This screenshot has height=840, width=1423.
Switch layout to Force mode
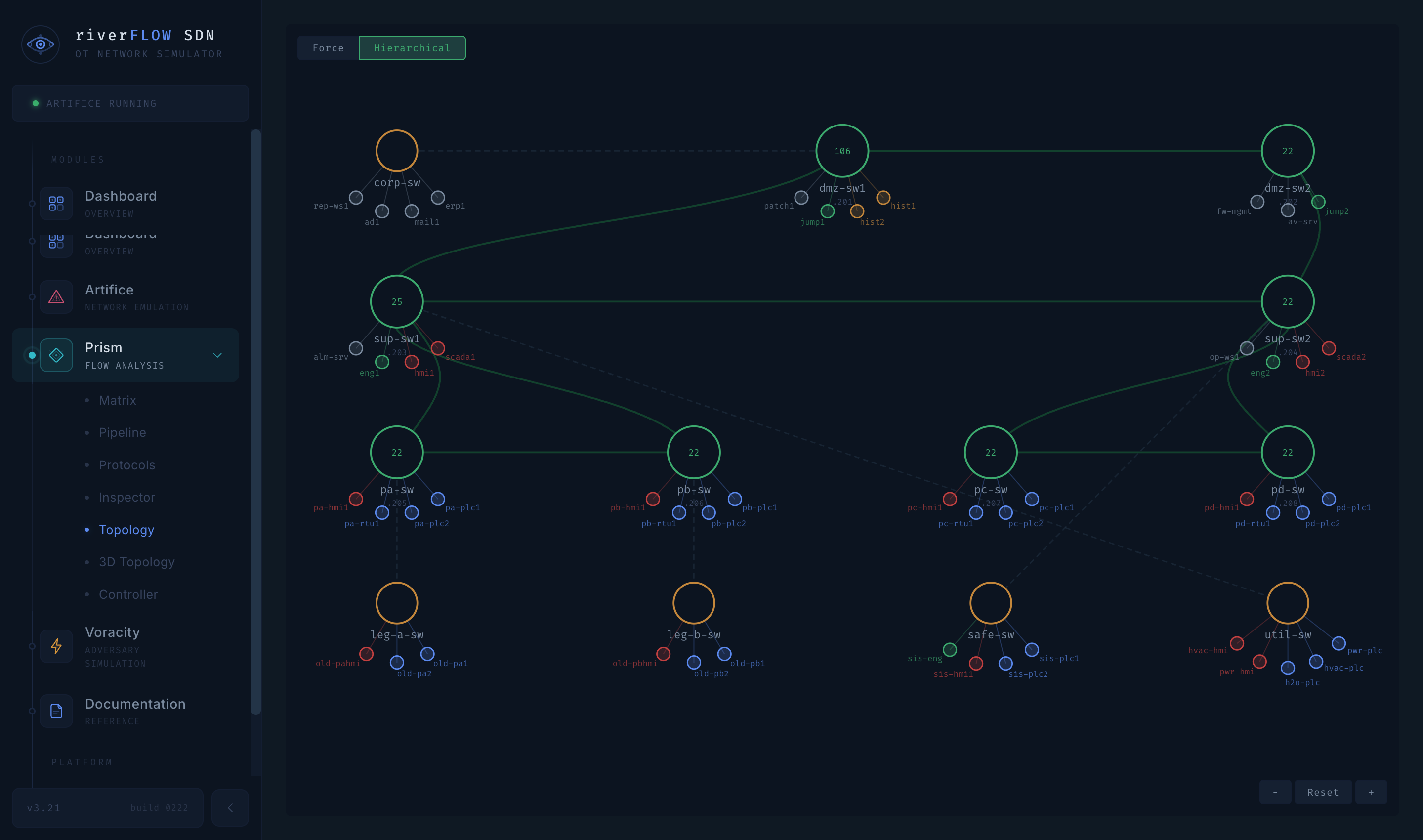tap(328, 48)
